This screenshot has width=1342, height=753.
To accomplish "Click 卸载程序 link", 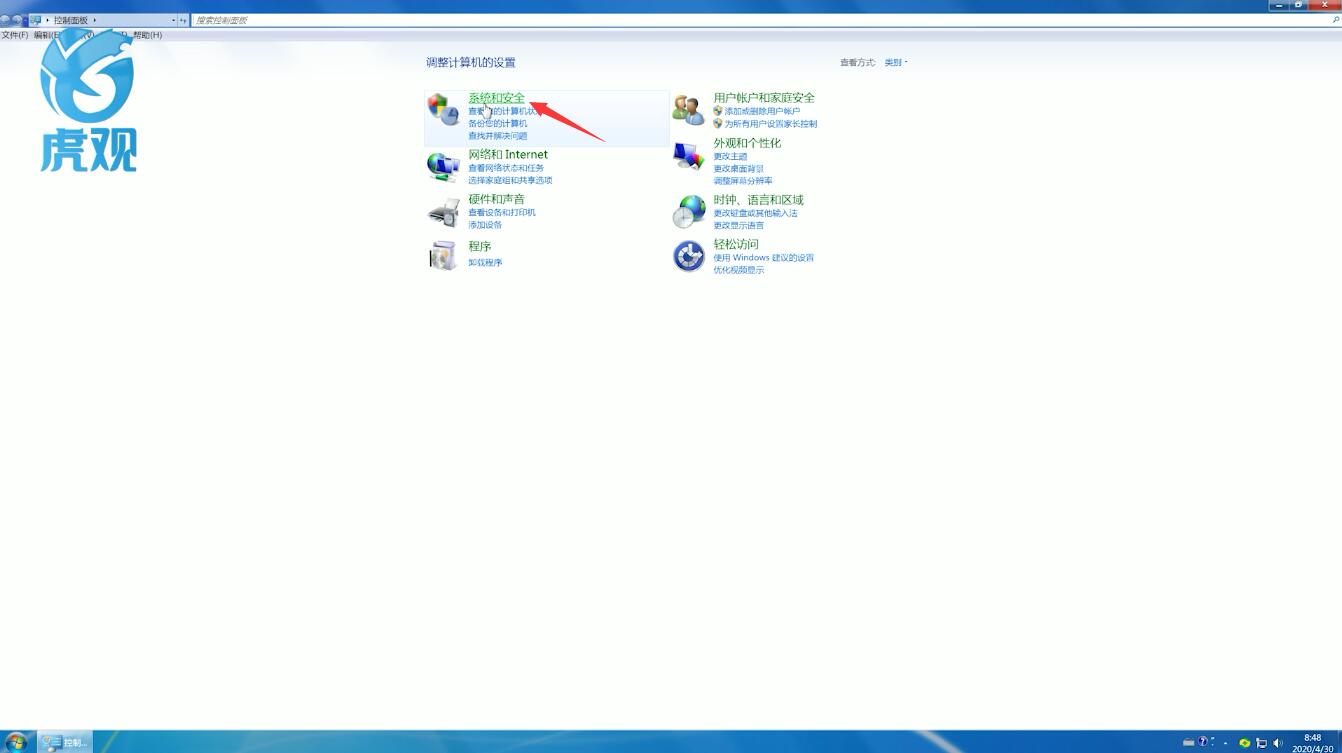I will click(485, 263).
